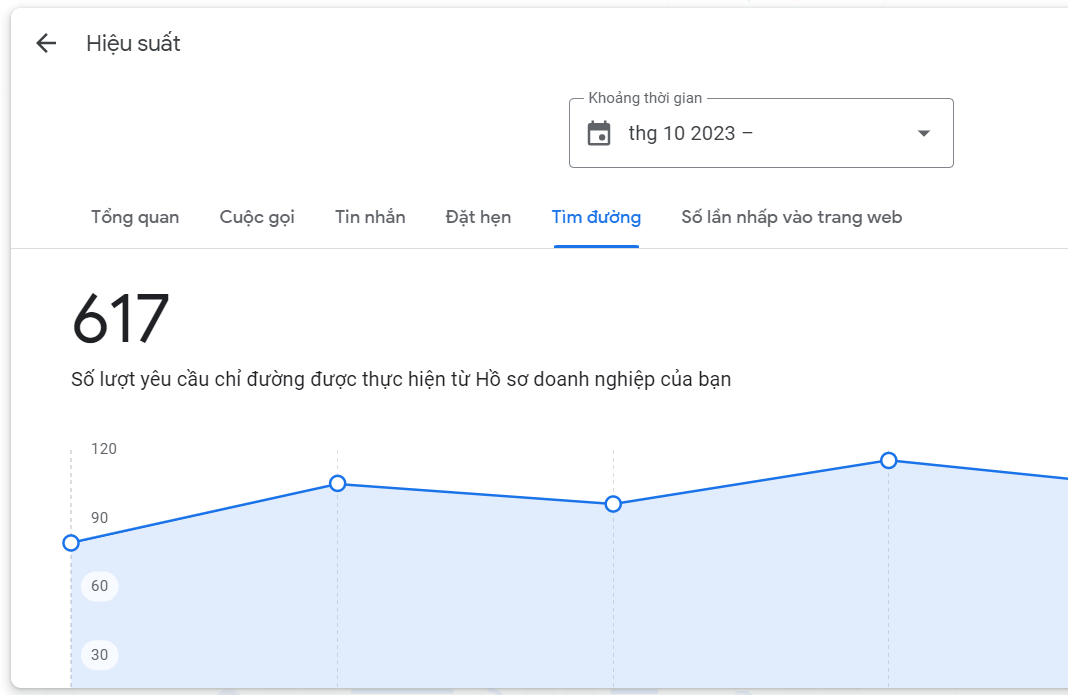The image size is (1068, 695).
Task: Select the Tin nhắn tab
Action: (x=370, y=217)
